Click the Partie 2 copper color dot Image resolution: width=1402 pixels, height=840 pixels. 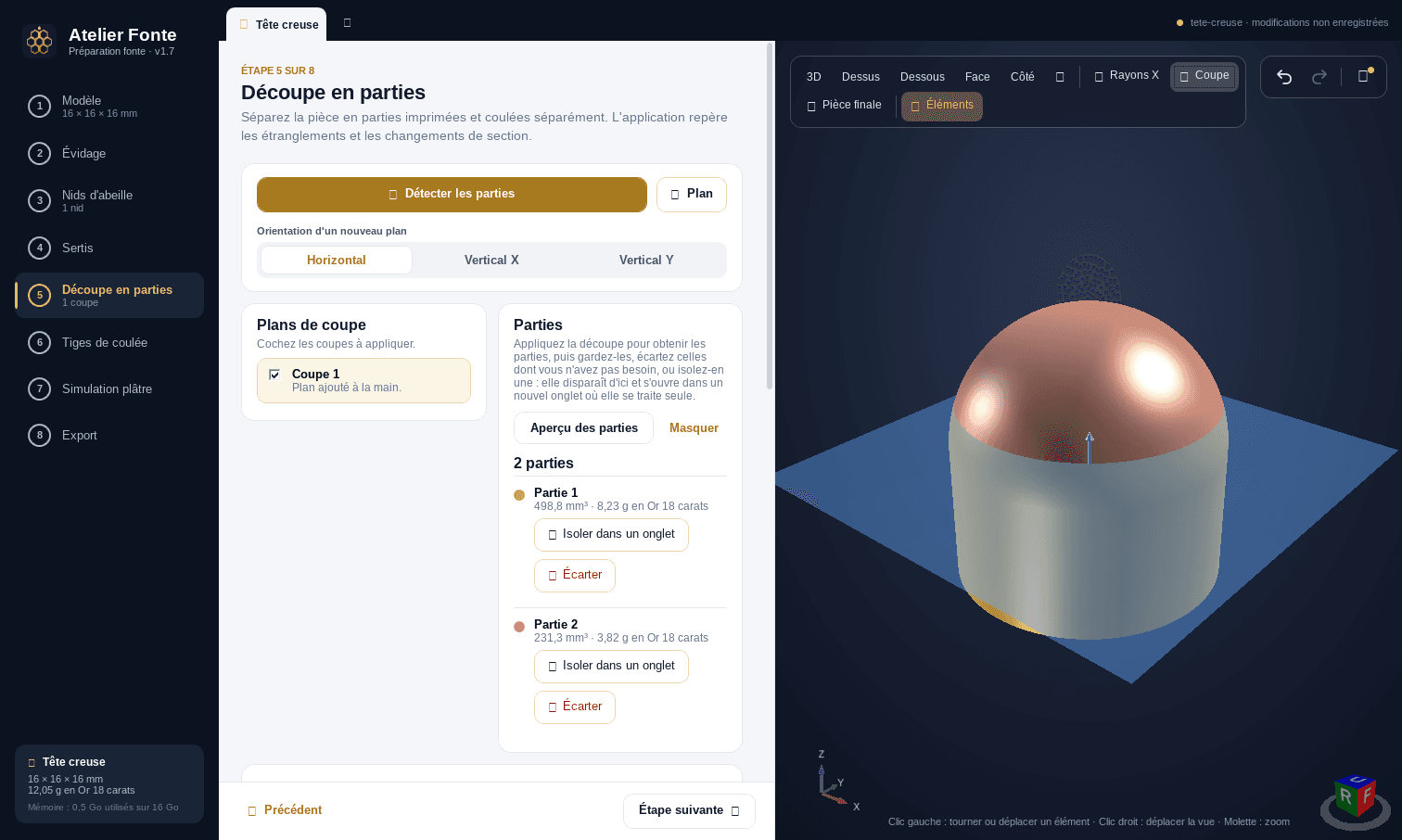[519, 627]
